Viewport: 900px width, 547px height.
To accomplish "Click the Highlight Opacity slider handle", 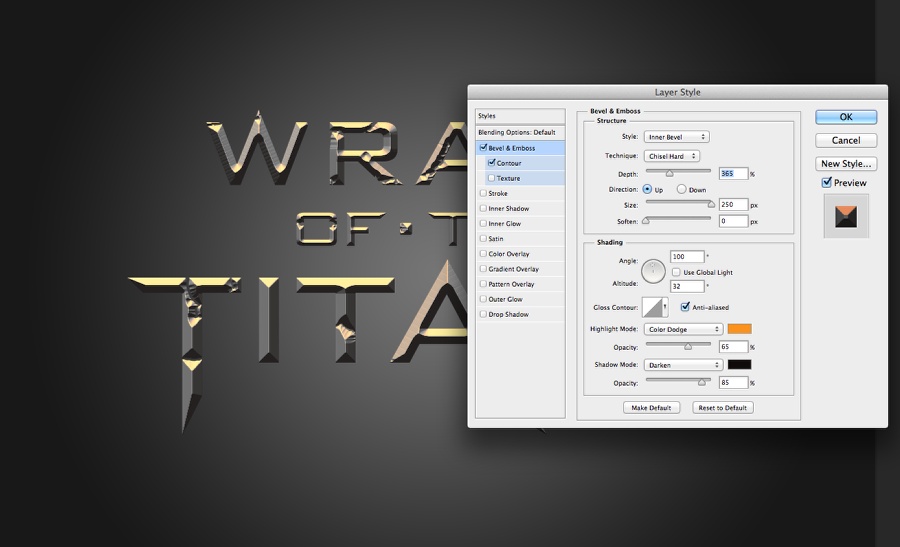I will [x=688, y=346].
